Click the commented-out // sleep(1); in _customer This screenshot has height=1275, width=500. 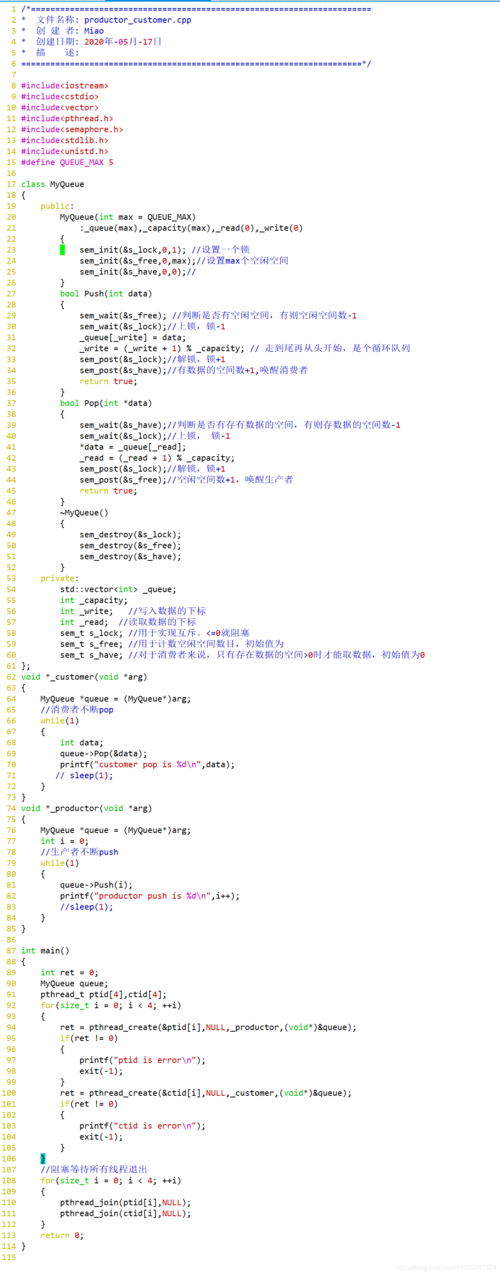click(x=84, y=775)
